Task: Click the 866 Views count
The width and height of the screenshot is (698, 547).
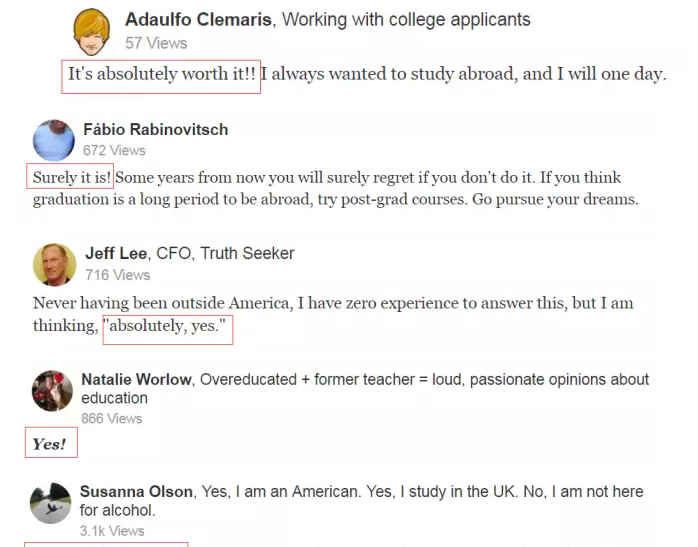Action: 111,418
